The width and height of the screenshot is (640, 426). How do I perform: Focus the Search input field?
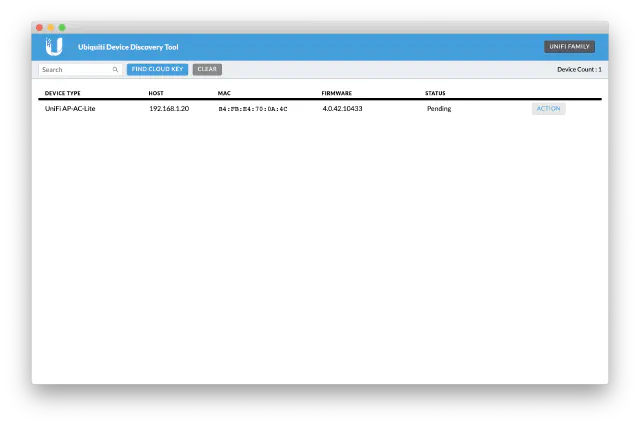(80, 69)
